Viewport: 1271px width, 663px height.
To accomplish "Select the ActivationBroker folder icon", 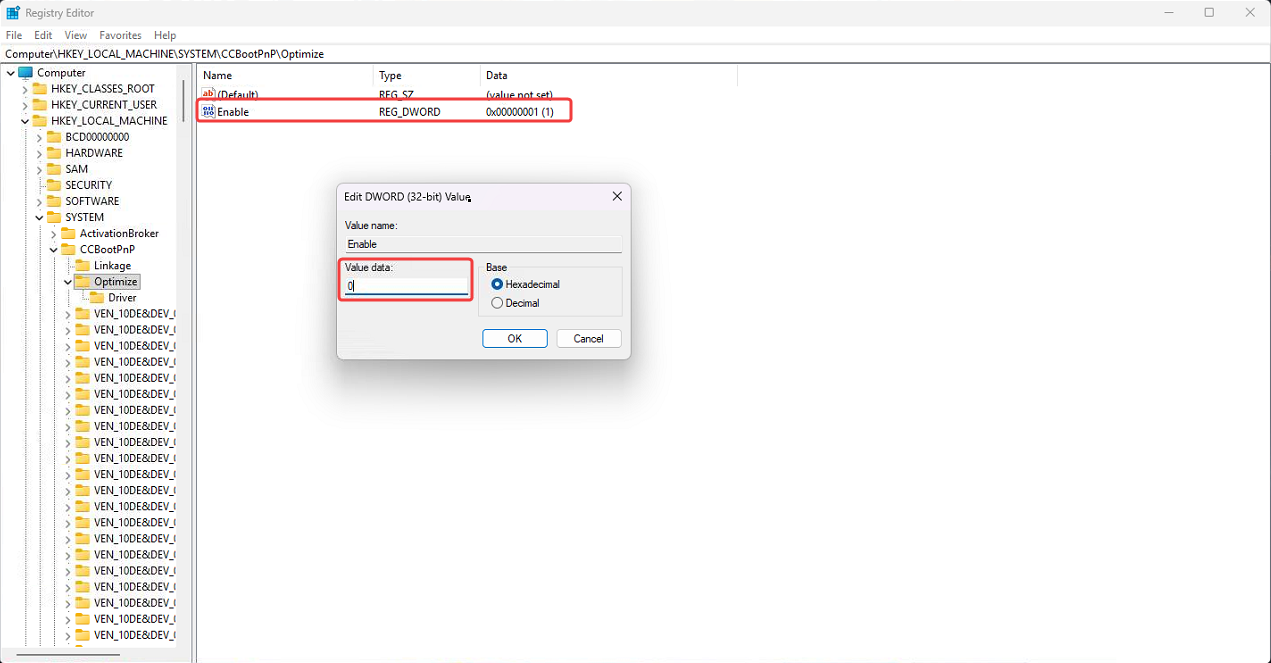I will (x=68, y=234).
